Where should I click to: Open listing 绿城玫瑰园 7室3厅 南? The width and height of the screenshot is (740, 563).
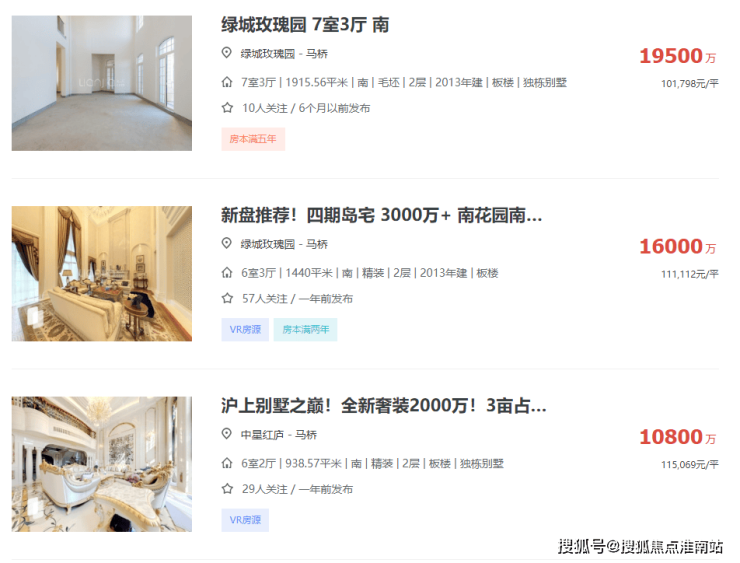coord(305,25)
